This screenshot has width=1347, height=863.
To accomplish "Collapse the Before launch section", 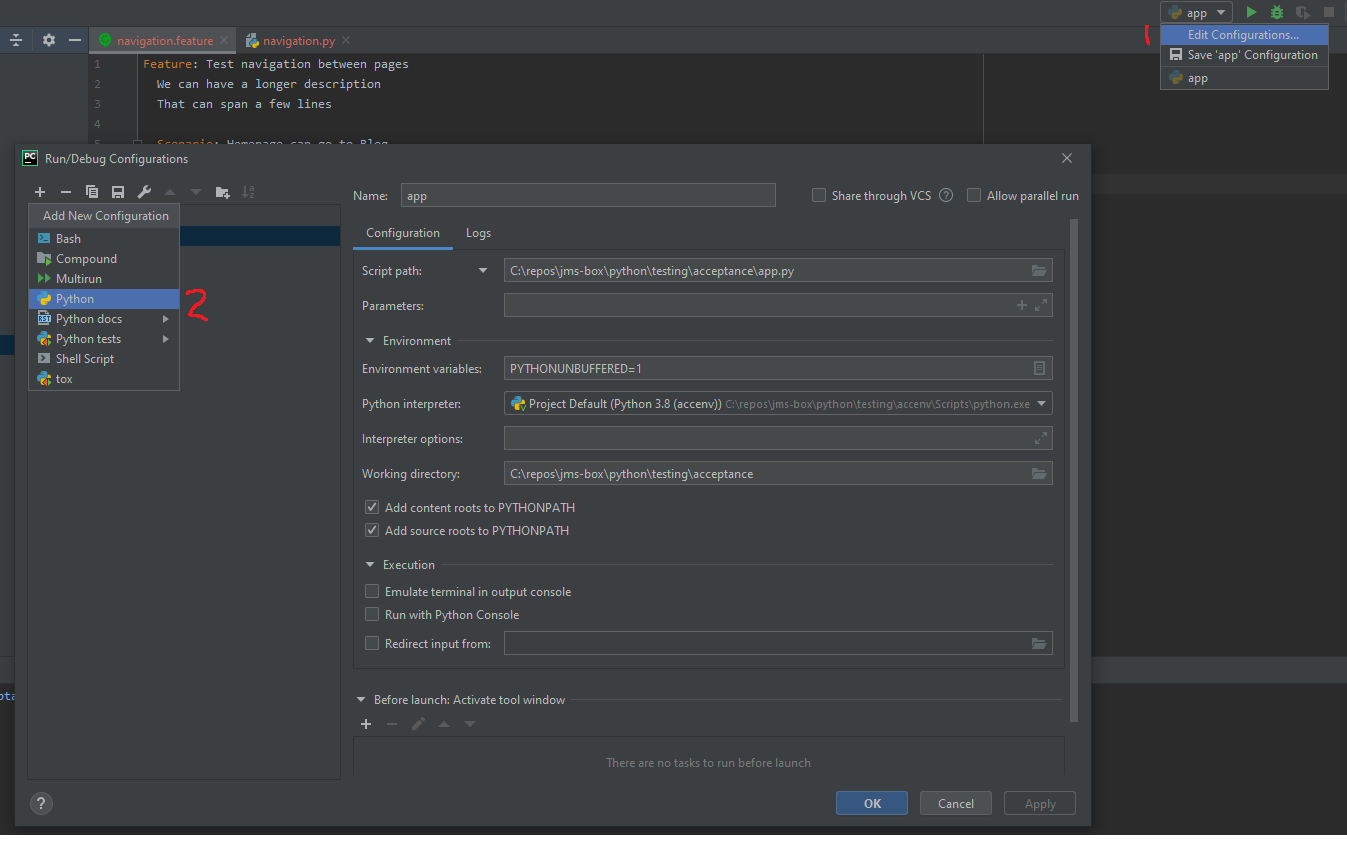I will click(x=360, y=700).
